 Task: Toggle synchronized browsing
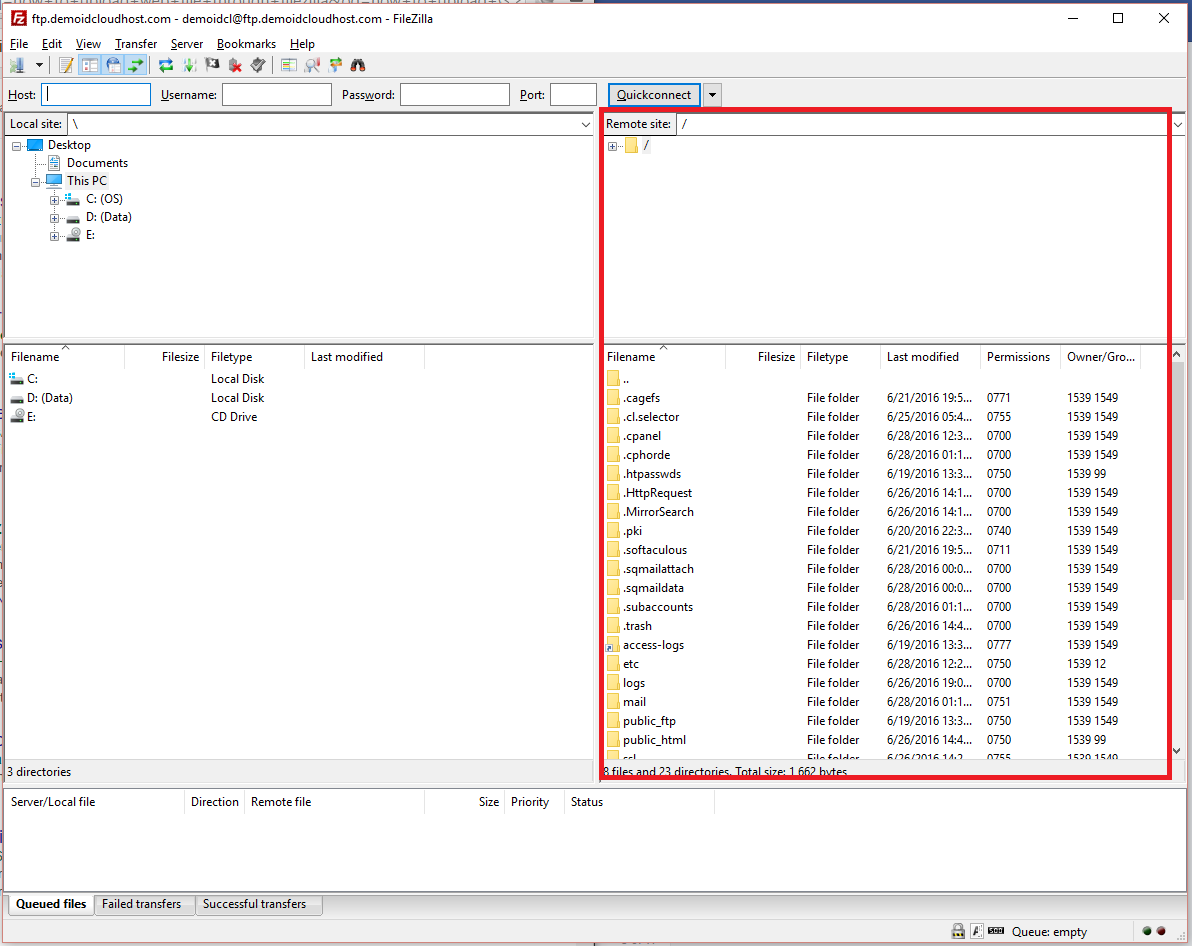pyautogui.click(x=334, y=64)
